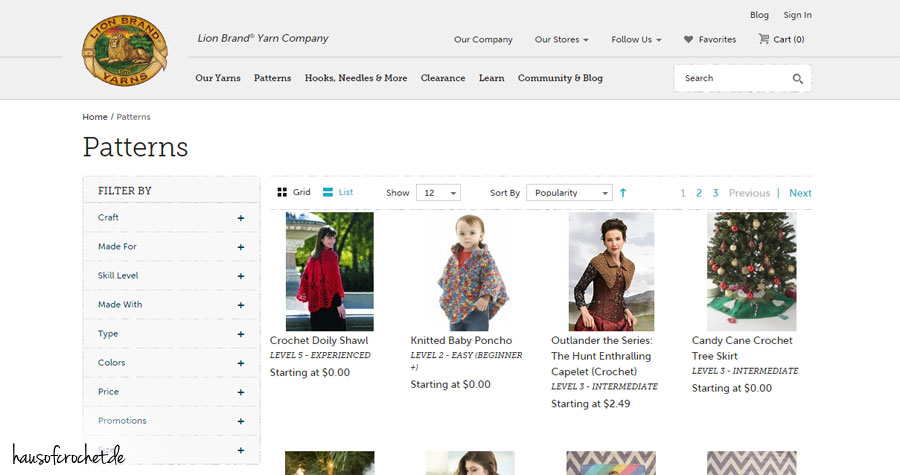Open the Sort By Popularity dropdown

pyautogui.click(x=569, y=193)
